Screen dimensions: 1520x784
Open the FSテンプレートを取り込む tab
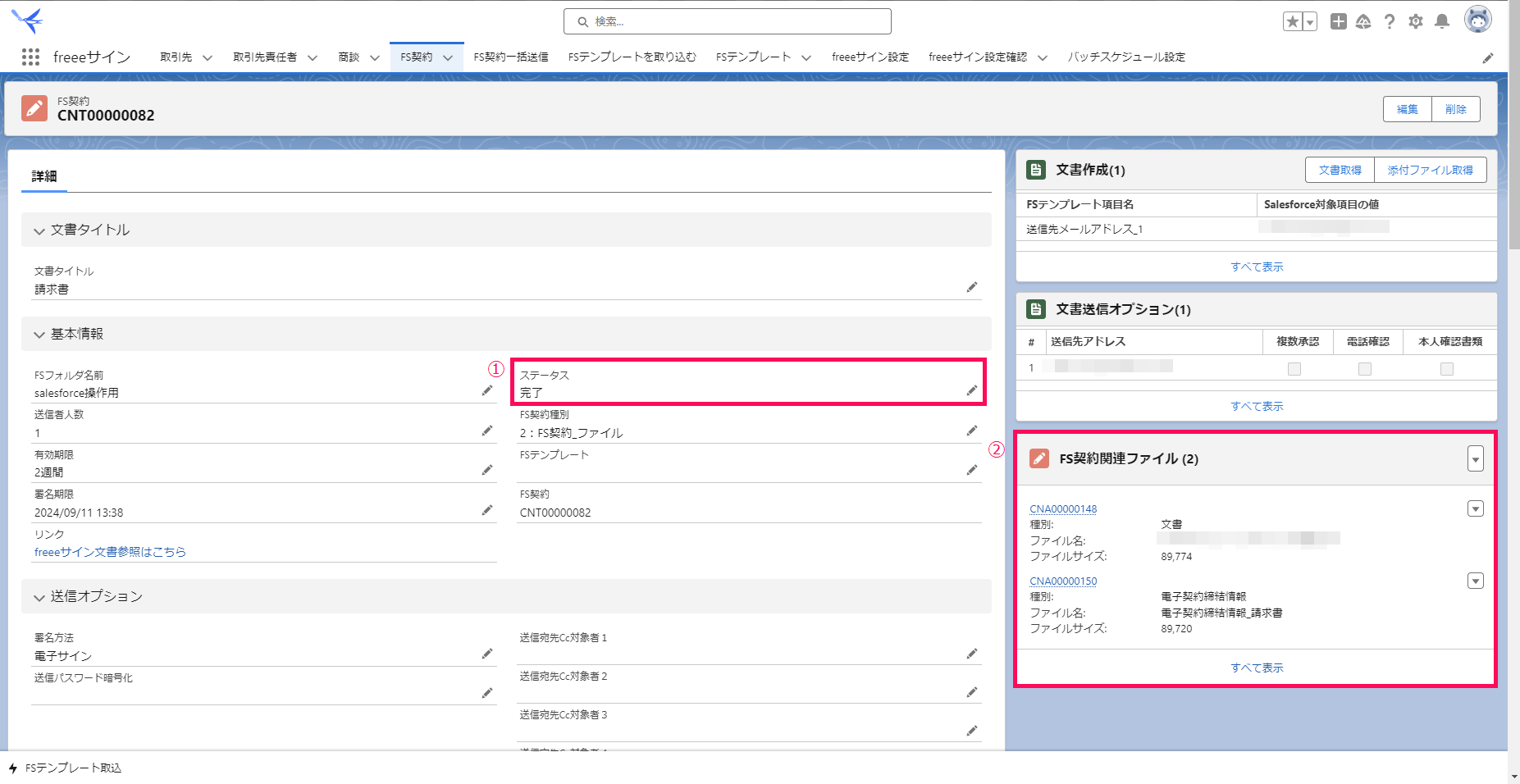pyautogui.click(x=632, y=57)
